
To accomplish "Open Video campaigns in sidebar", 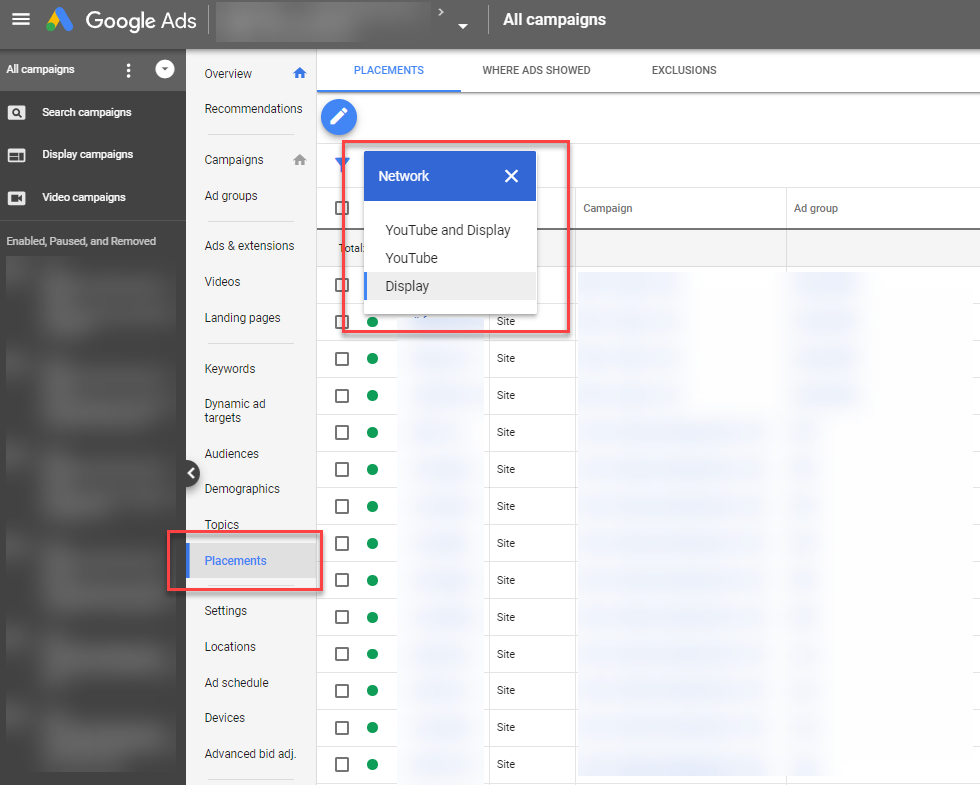I will 84,198.
